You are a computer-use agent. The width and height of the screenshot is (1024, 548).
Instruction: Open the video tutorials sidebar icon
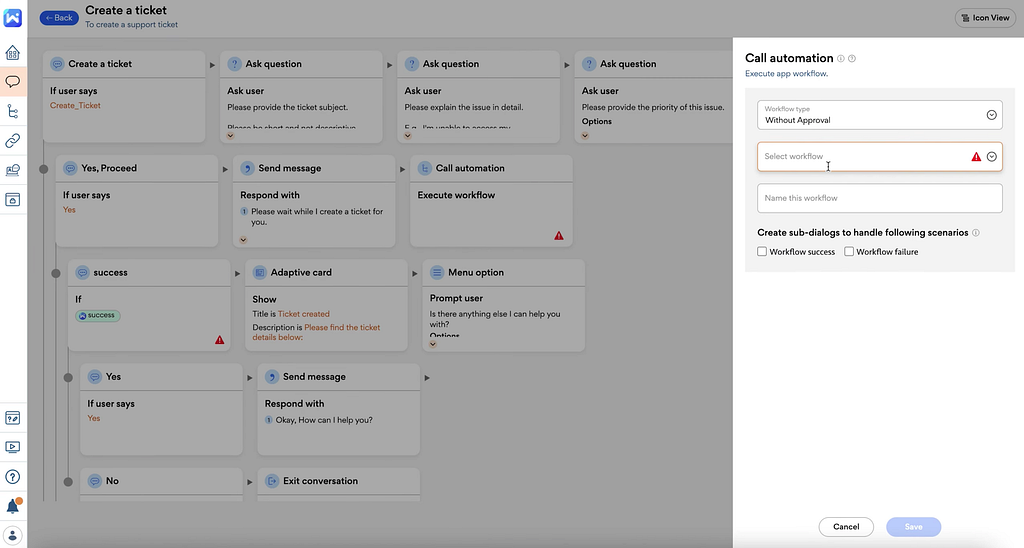pos(12,447)
